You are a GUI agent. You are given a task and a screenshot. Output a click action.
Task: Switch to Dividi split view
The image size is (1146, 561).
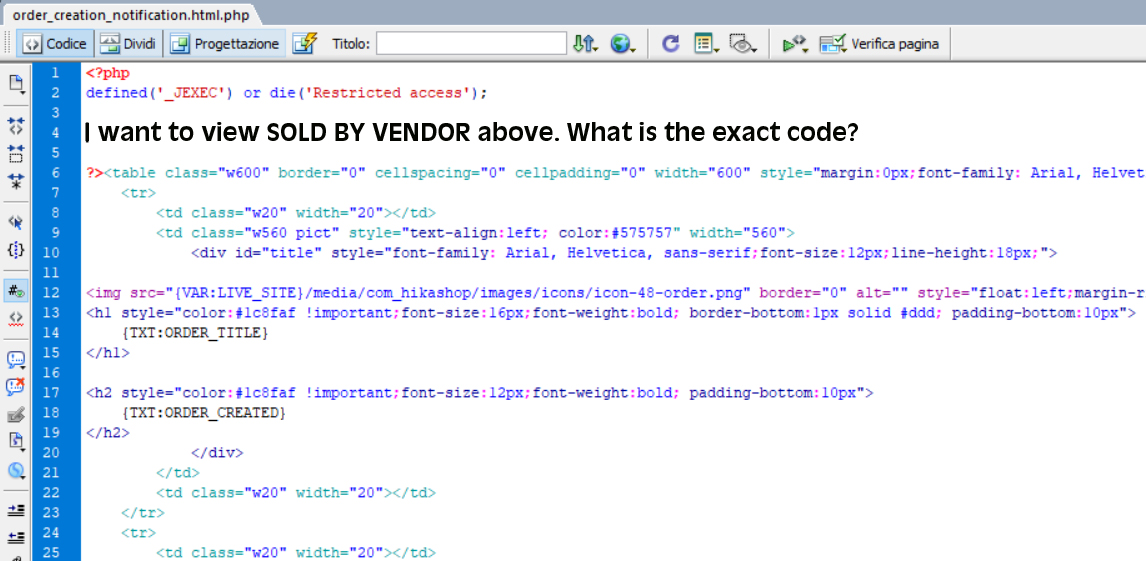[x=128, y=44]
